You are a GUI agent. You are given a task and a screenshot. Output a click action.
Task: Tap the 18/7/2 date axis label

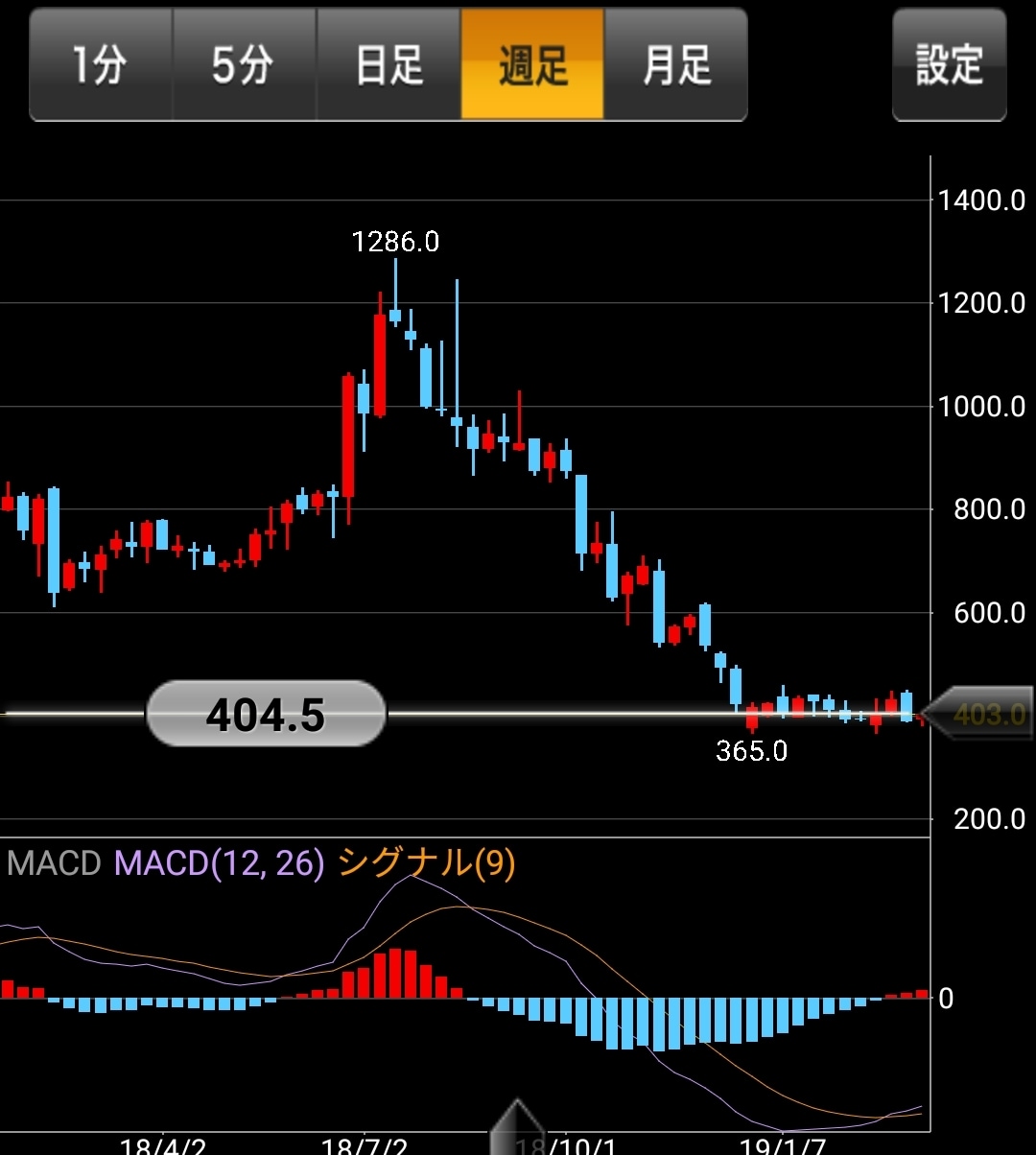pyautogui.click(x=365, y=1145)
